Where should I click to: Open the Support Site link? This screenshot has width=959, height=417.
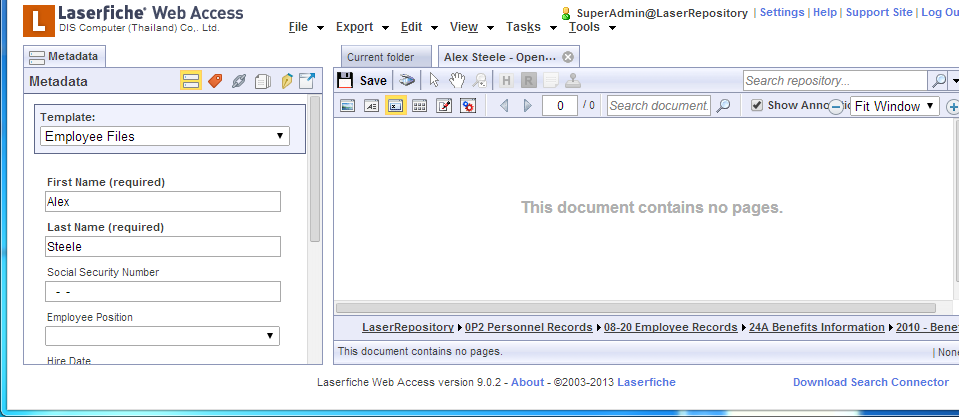879,12
